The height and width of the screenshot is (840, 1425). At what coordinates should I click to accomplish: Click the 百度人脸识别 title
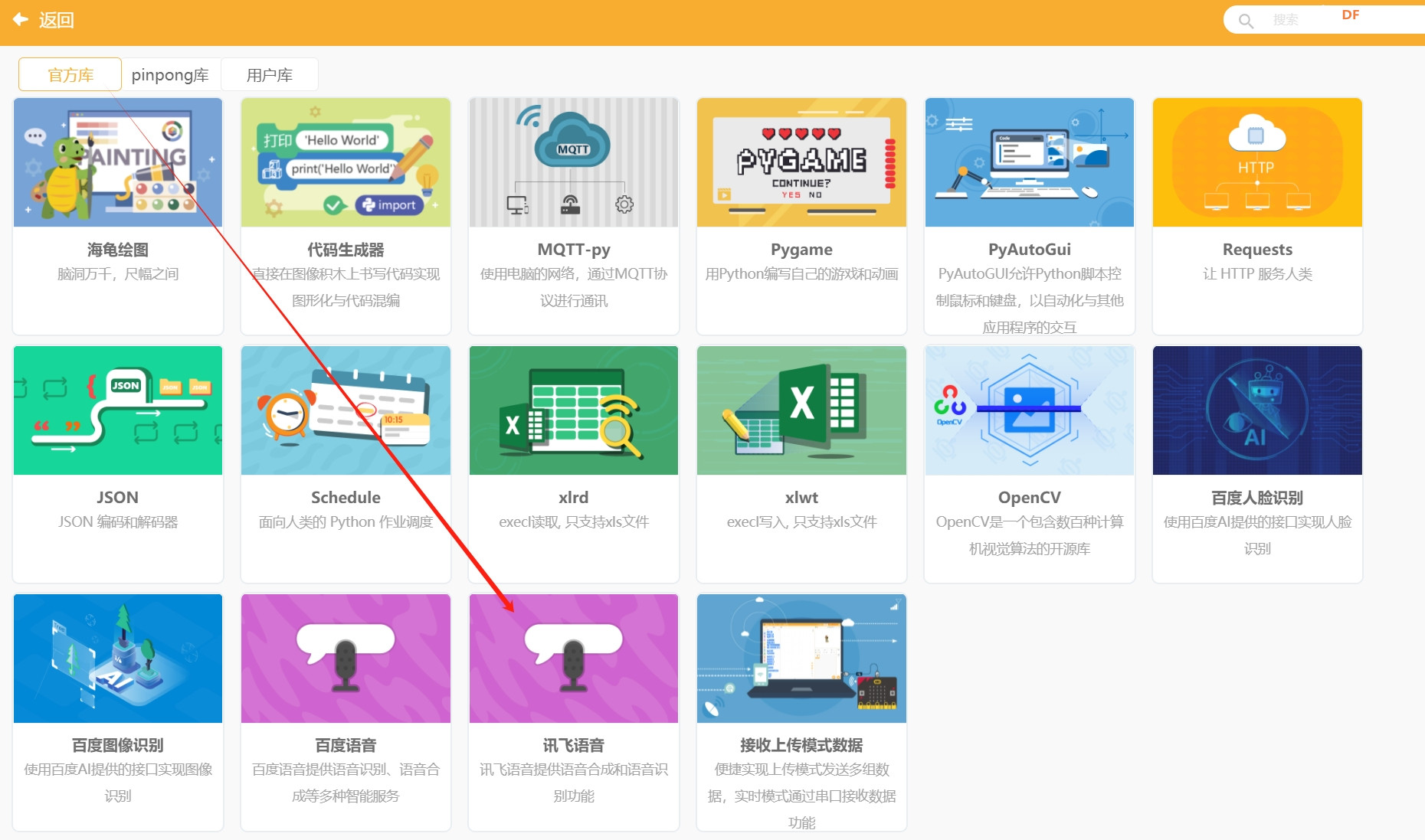point(1257,498)
